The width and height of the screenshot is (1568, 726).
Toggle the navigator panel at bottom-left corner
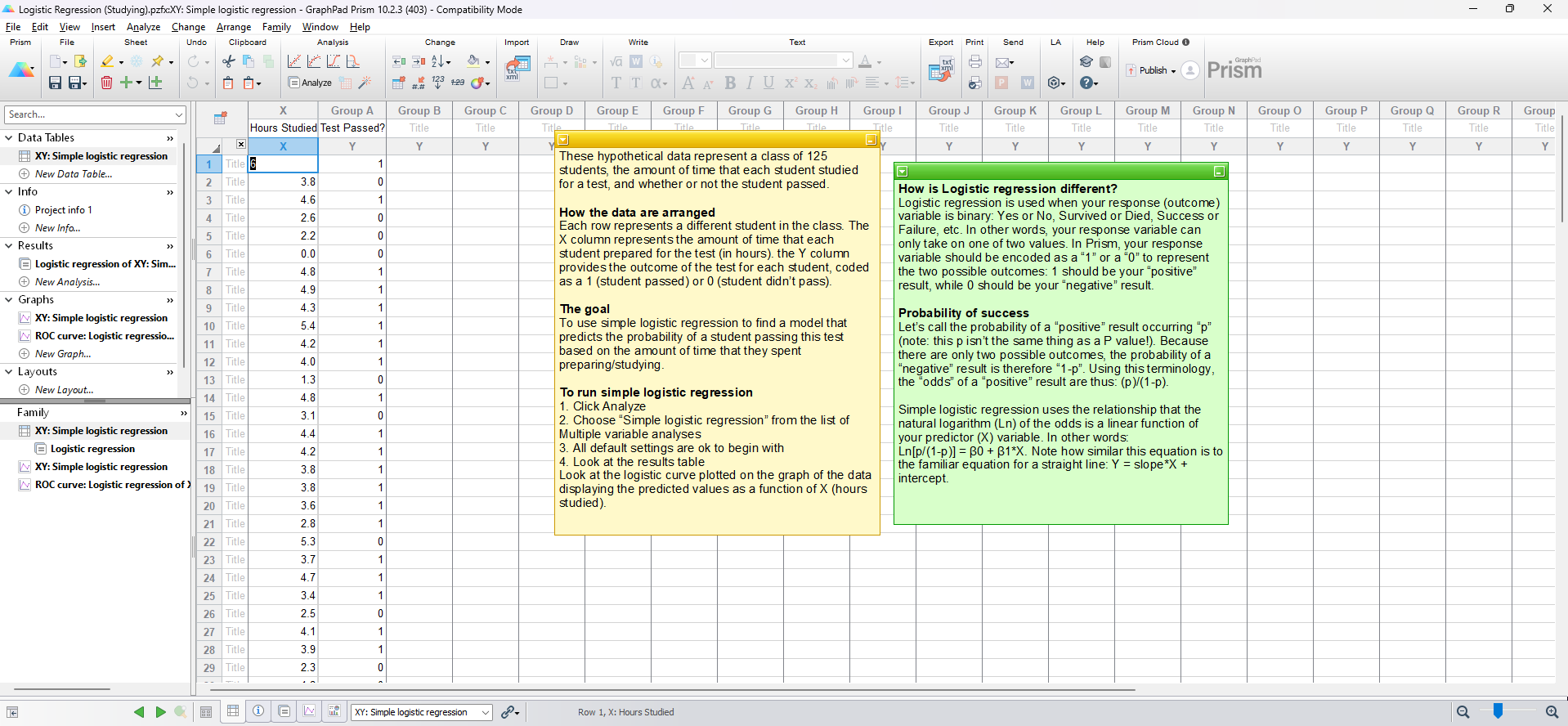(x=12, y=712)
